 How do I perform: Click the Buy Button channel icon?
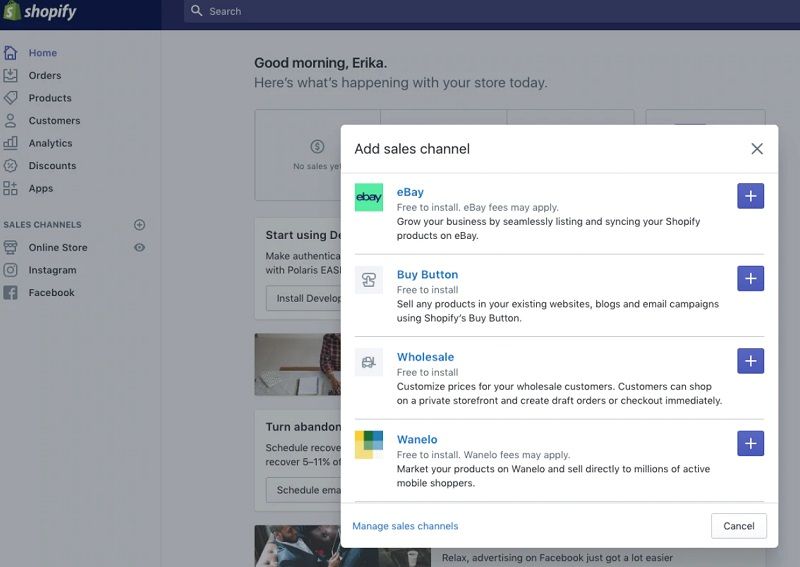coord(369,280)
